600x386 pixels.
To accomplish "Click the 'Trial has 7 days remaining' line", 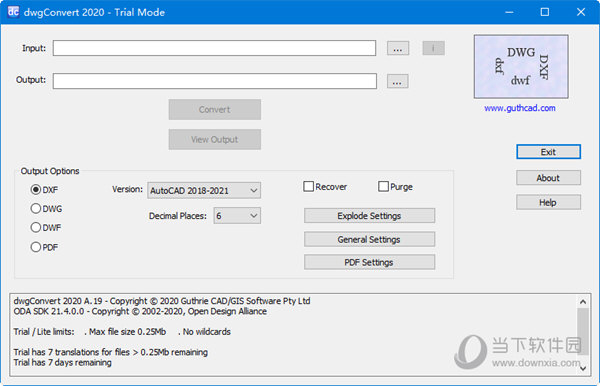I will click(x=62, y=362).
